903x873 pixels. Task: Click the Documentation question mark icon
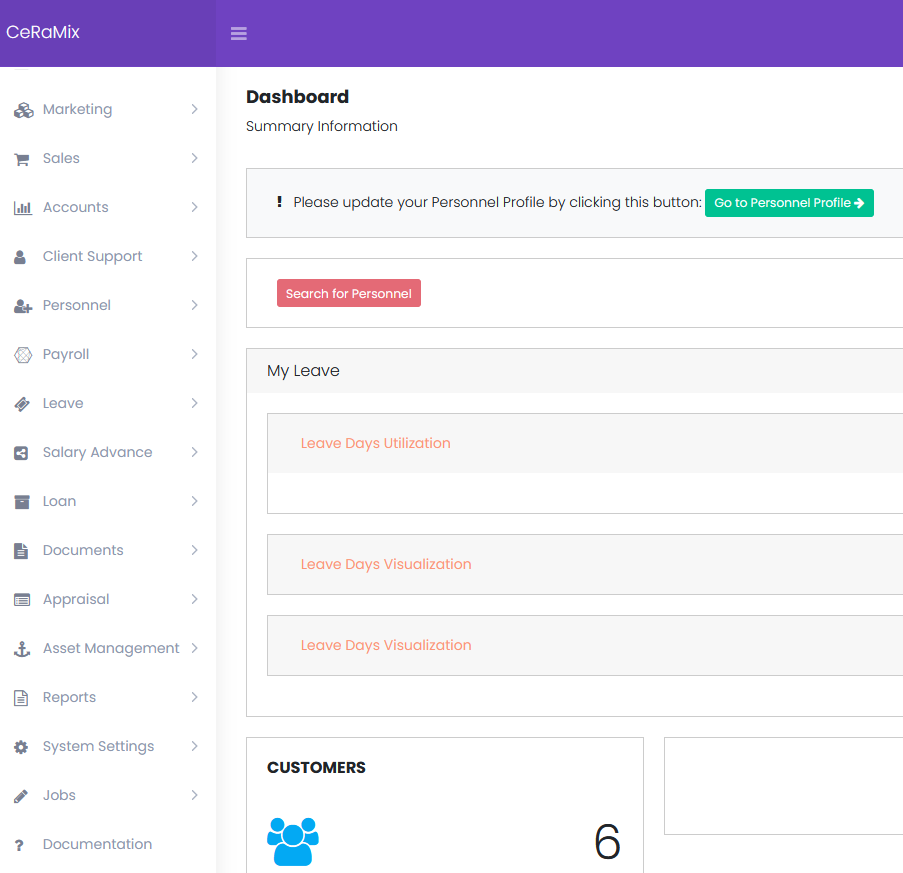[19, 845]
